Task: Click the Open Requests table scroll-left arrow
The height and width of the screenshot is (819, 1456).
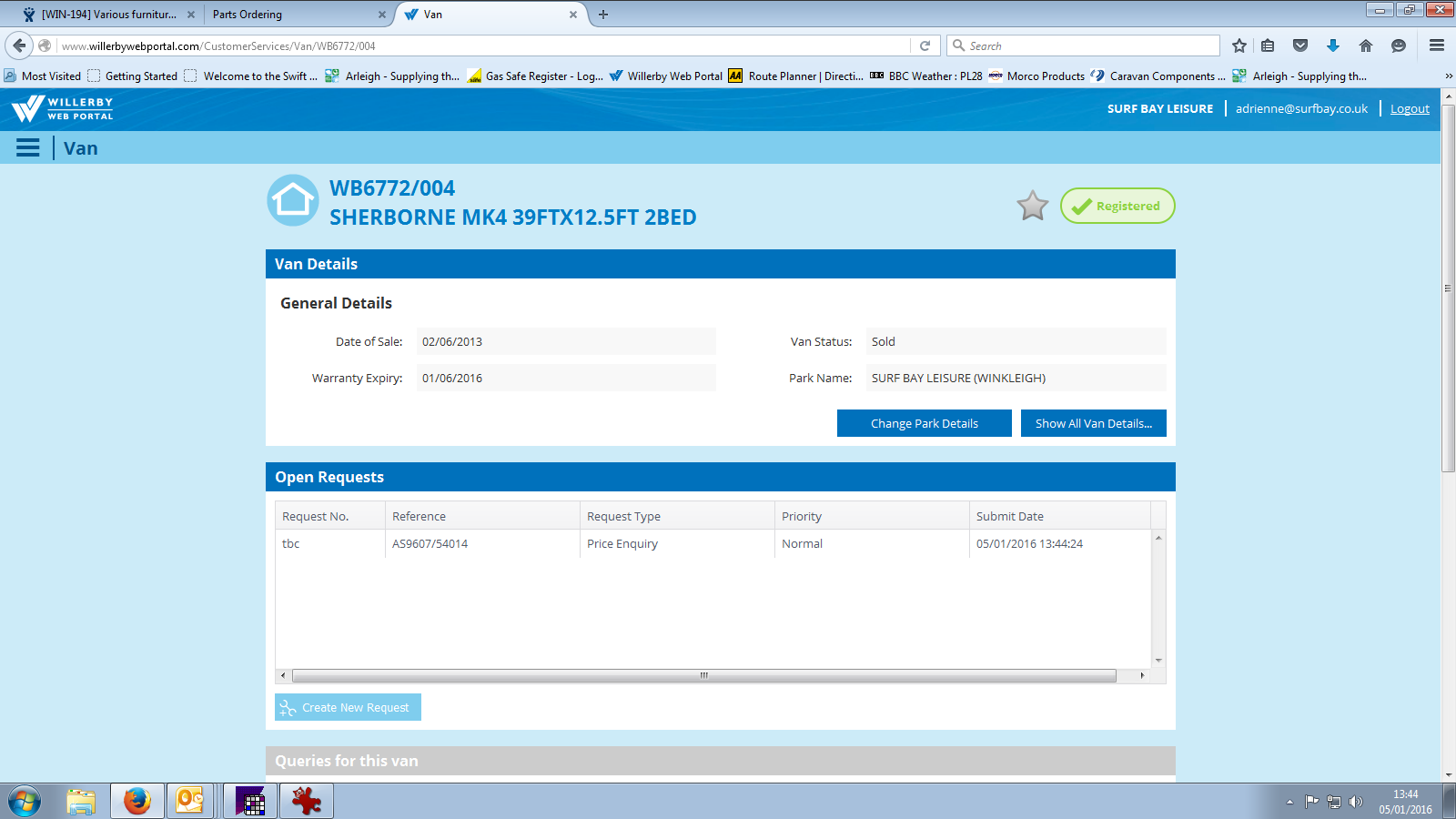Action: [x=283, y=675]
